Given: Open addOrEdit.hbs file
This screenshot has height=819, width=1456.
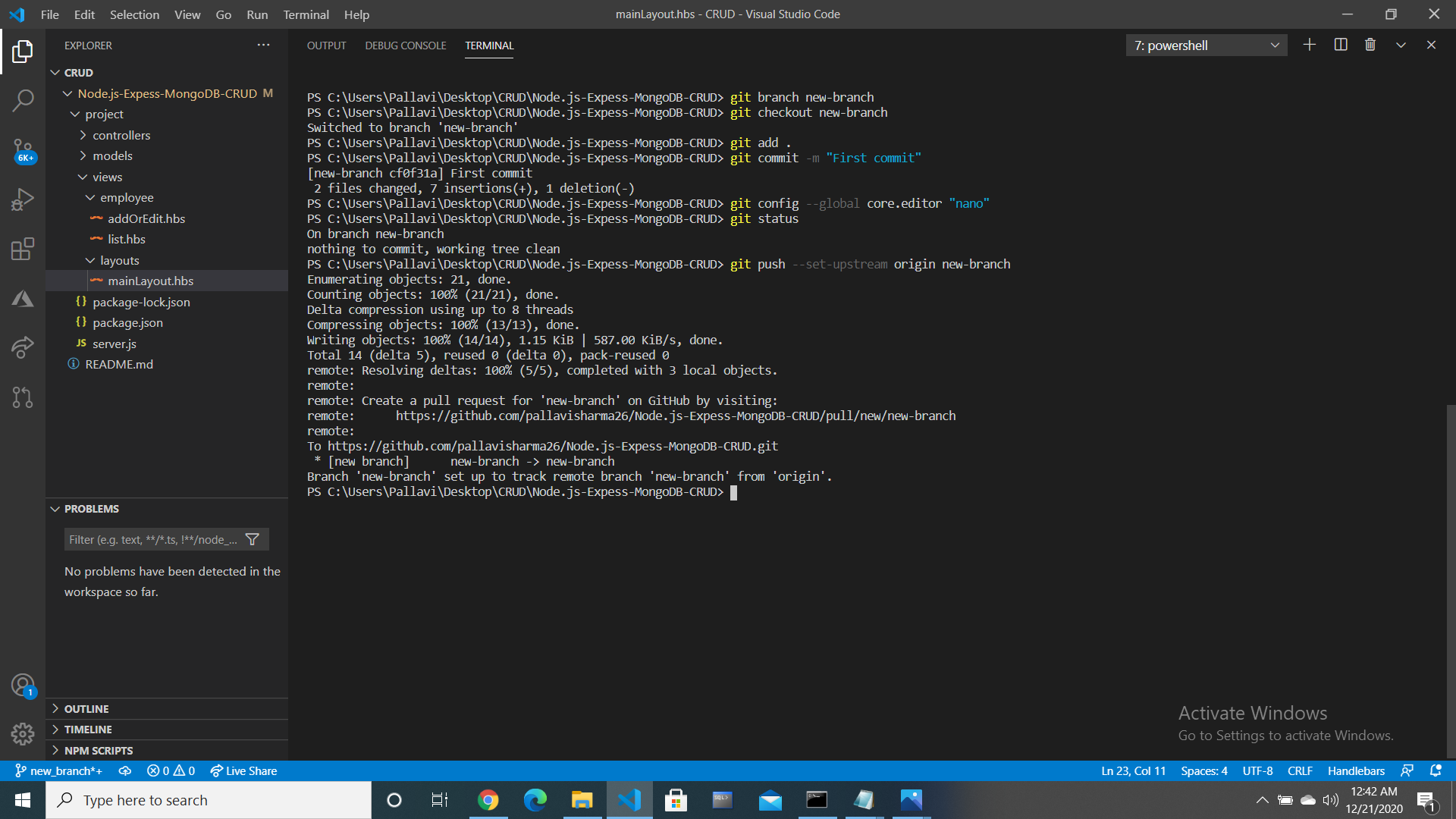Looking at the screenshot, I should pos(167,218).
